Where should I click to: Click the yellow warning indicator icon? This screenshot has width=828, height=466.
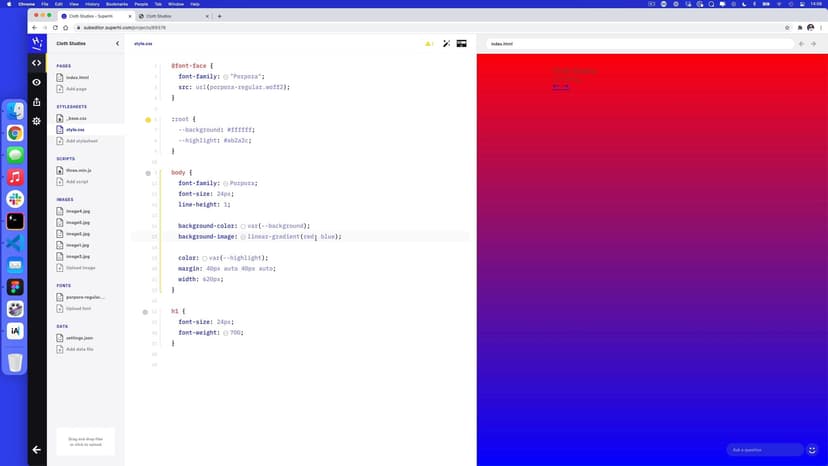(429, 44)
